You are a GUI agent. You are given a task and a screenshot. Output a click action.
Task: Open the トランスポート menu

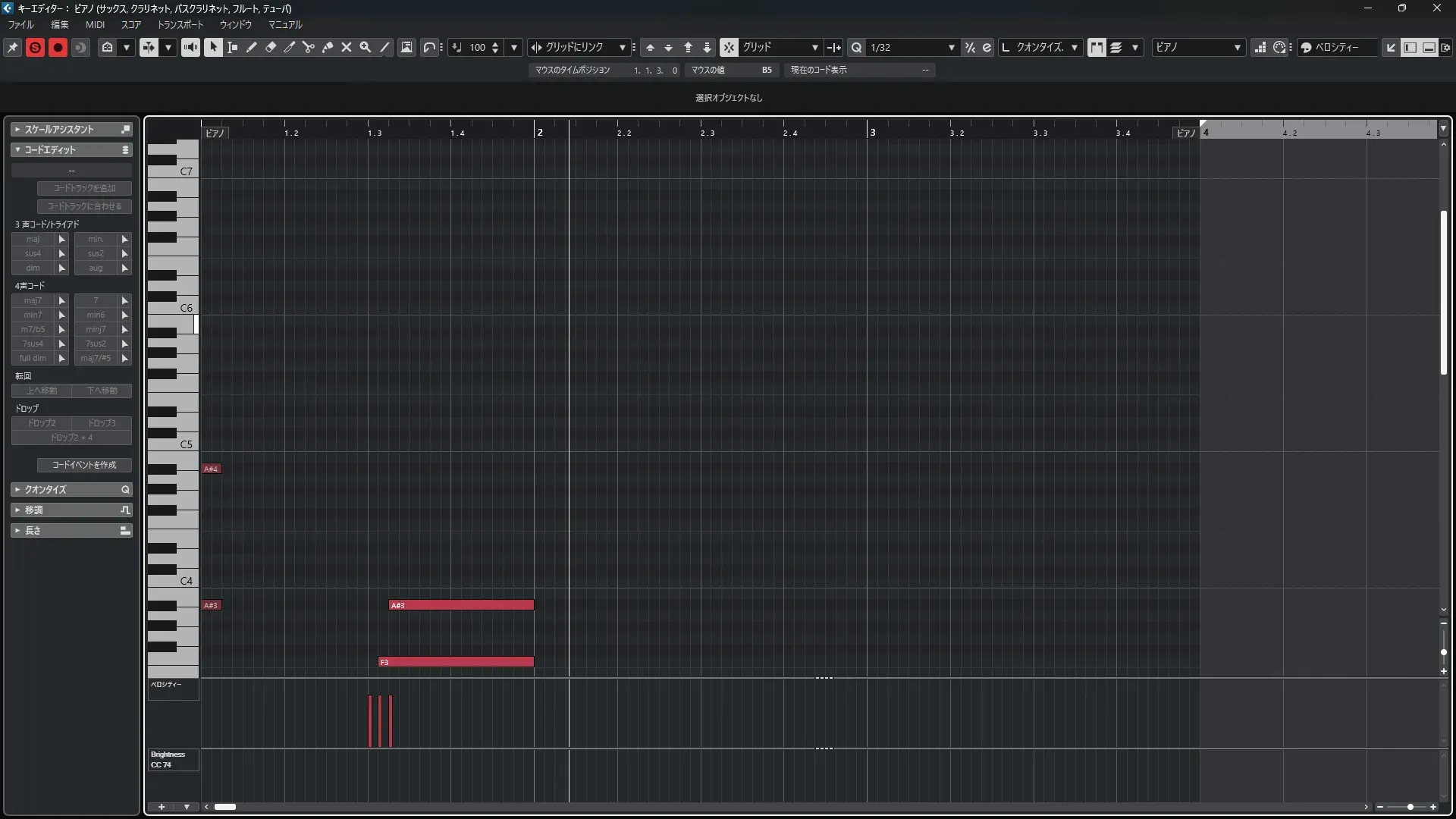(180, 24)
